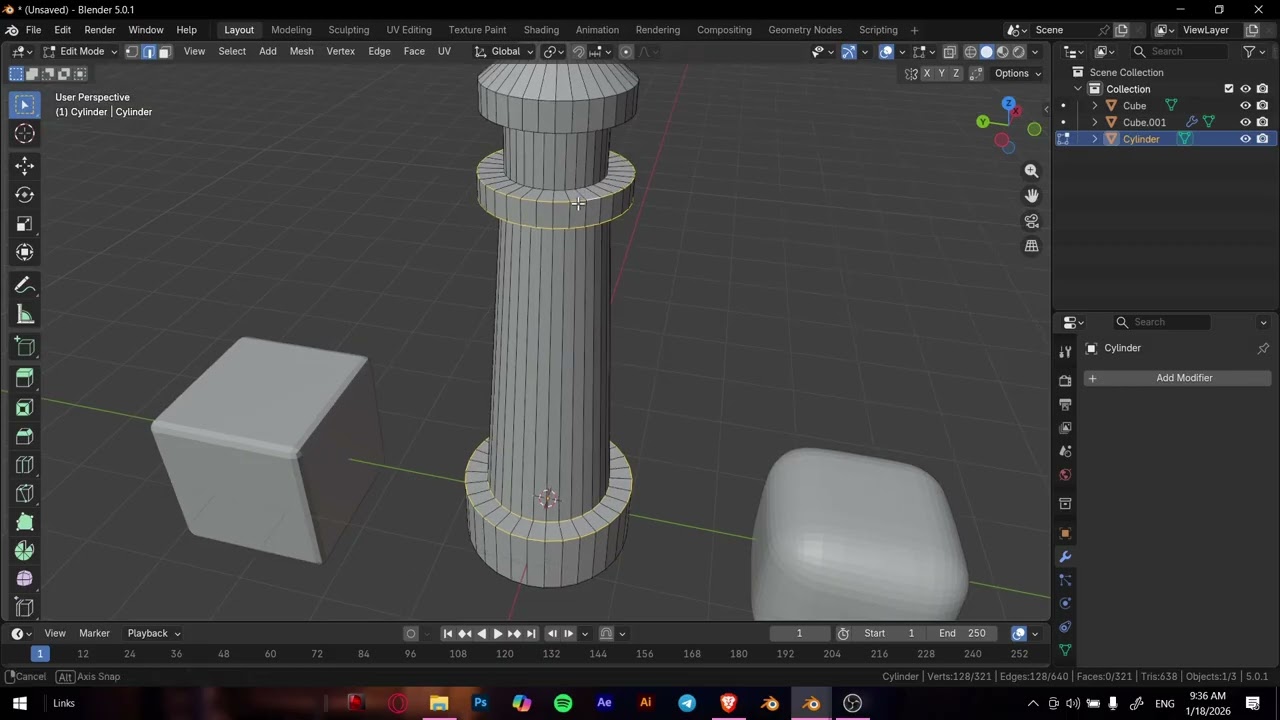
Task: Select the Edge Slide tool
Action: click(25, 608)
